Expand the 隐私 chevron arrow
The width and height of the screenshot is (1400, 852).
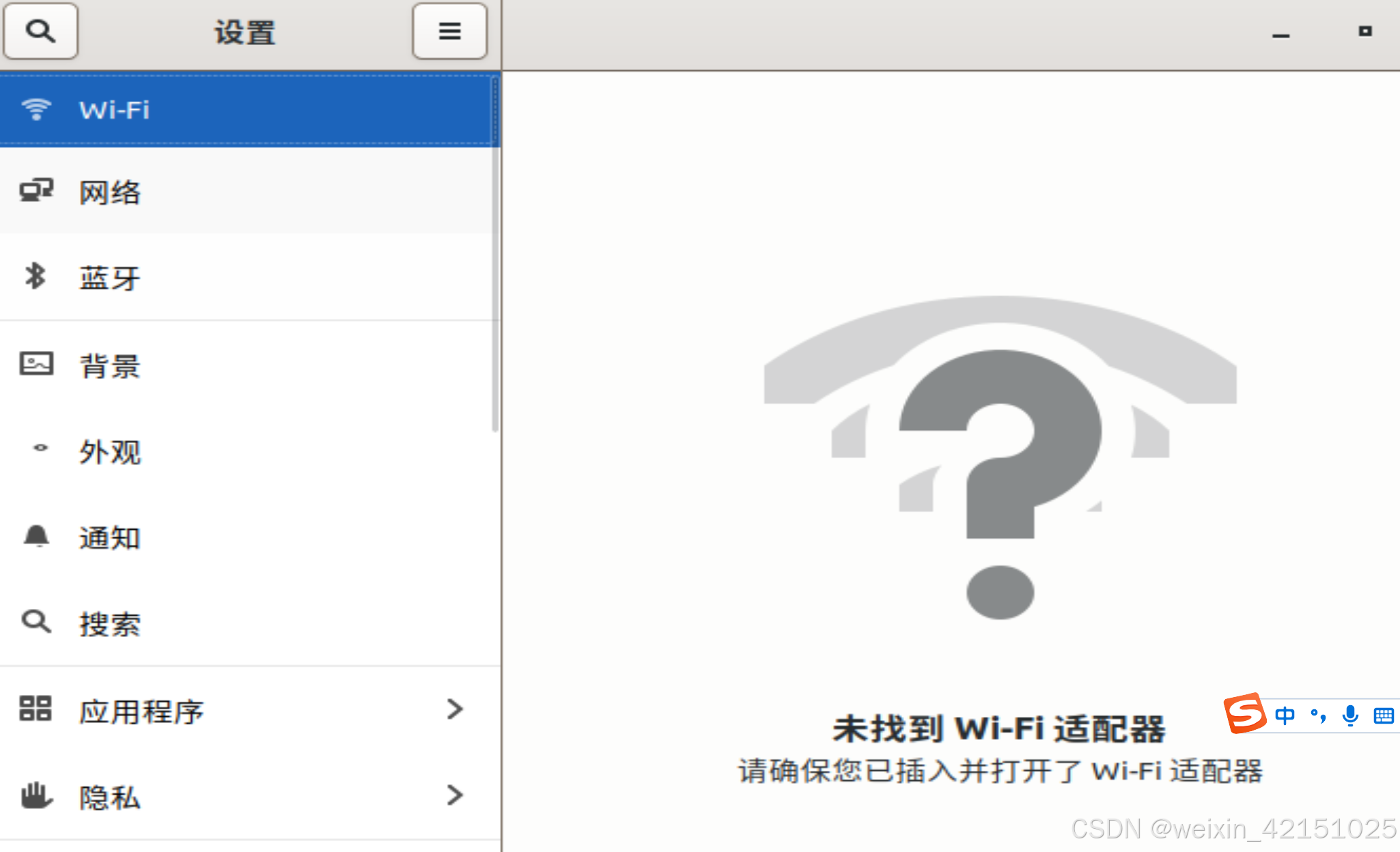tap(455, 795)
